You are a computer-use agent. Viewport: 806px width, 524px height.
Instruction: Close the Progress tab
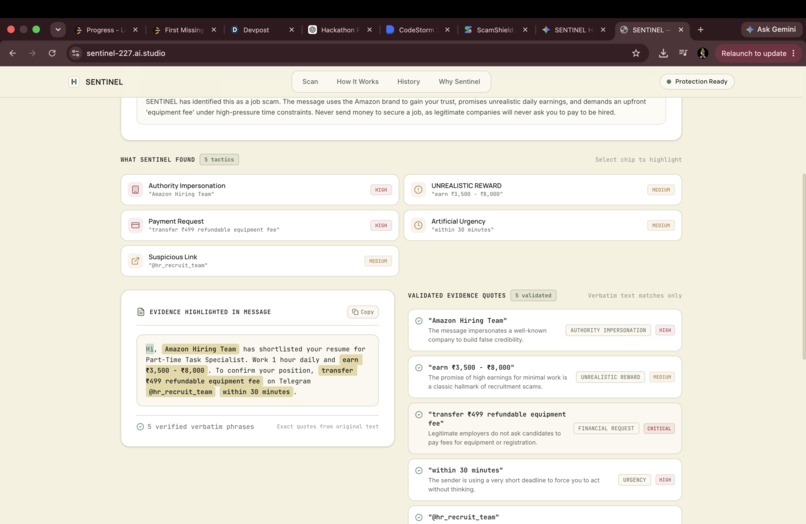[x=135, y=30]
